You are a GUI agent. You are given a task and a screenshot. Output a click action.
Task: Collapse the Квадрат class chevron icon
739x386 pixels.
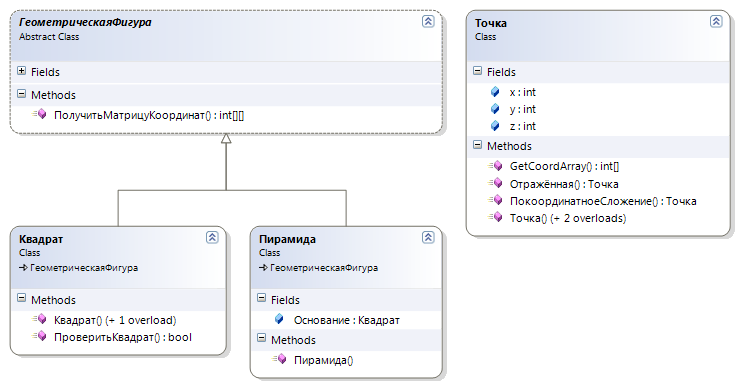click(212, 237)
